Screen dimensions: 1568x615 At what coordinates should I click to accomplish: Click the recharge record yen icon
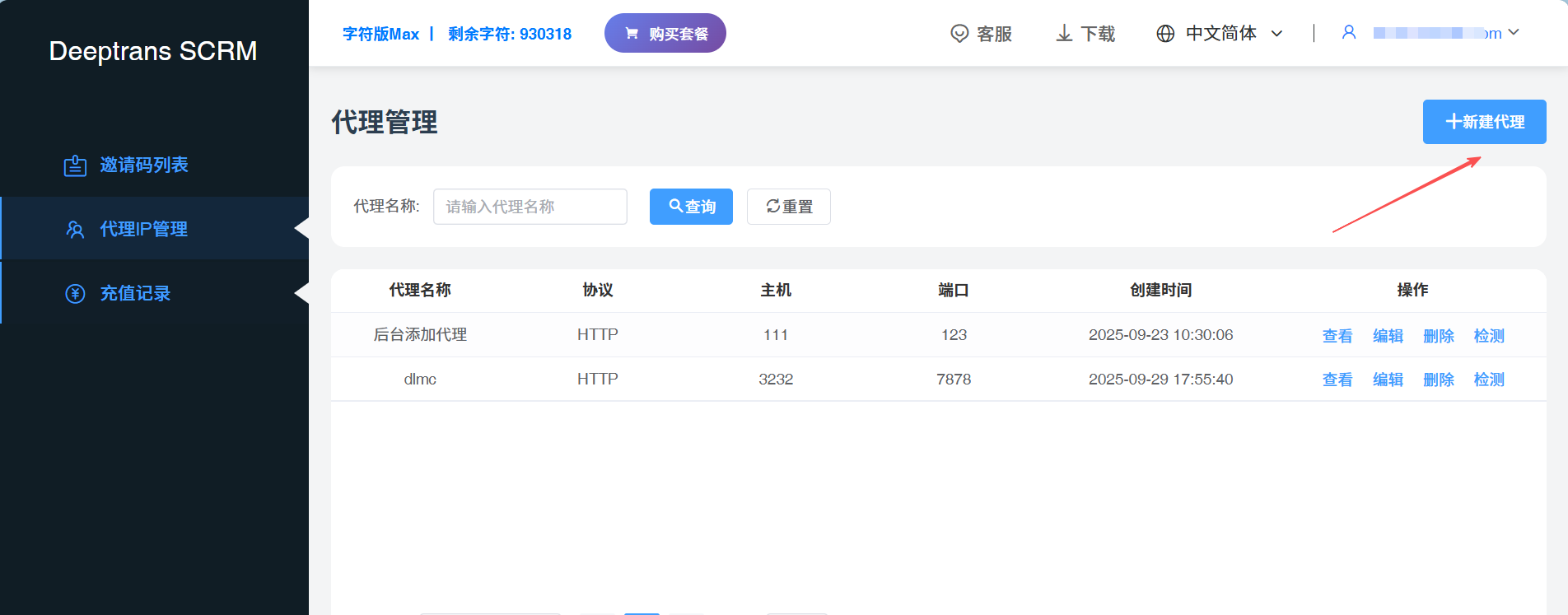pyautogui.click(x=75, y=294)
